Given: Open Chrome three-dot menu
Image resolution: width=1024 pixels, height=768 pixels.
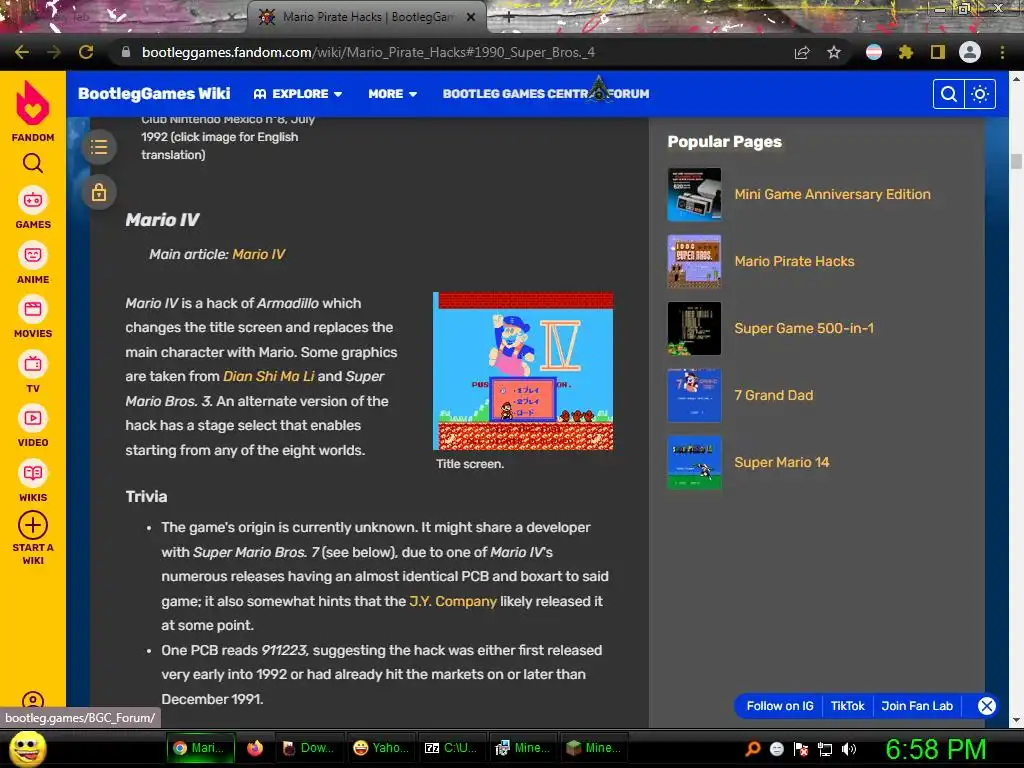Looking at the screenshot, I should [1002, 52].
